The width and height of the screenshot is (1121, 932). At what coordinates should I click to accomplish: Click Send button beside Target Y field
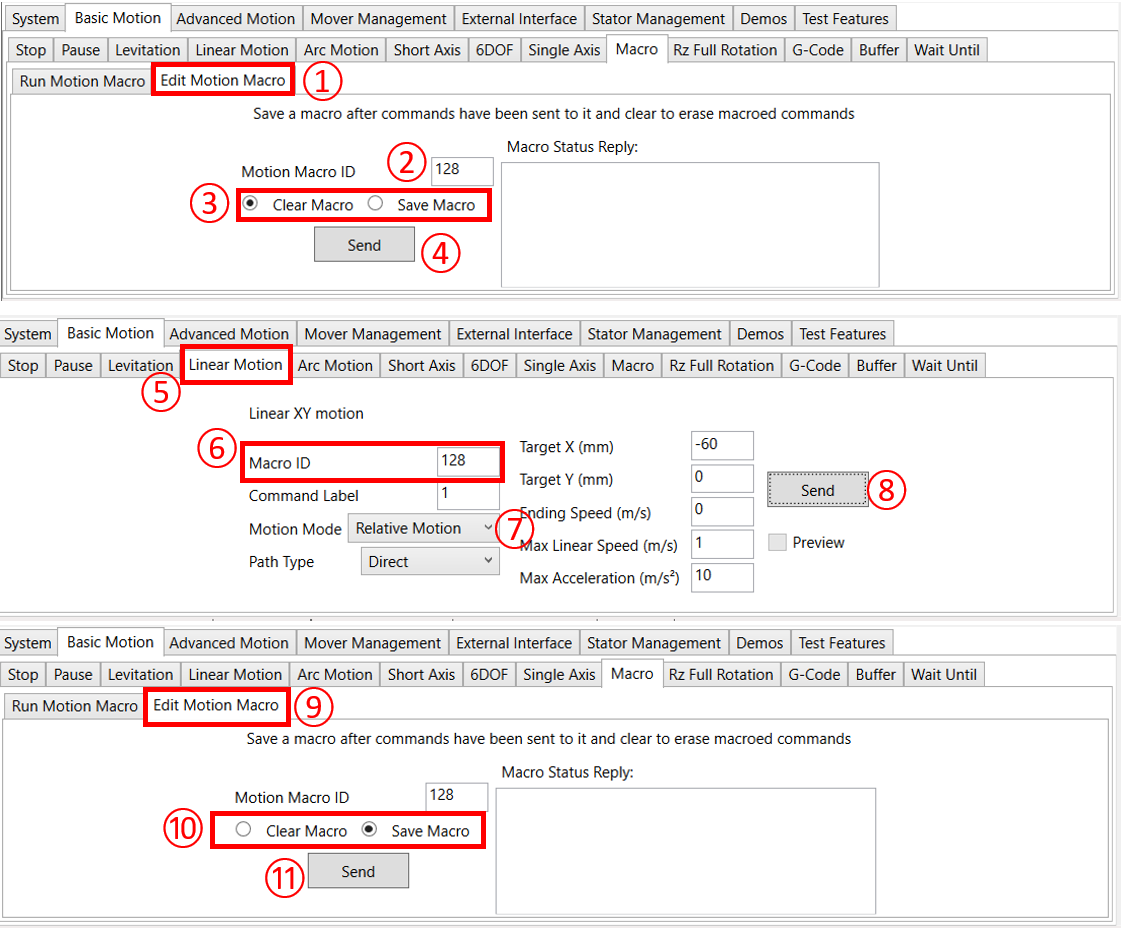[817, 490]
